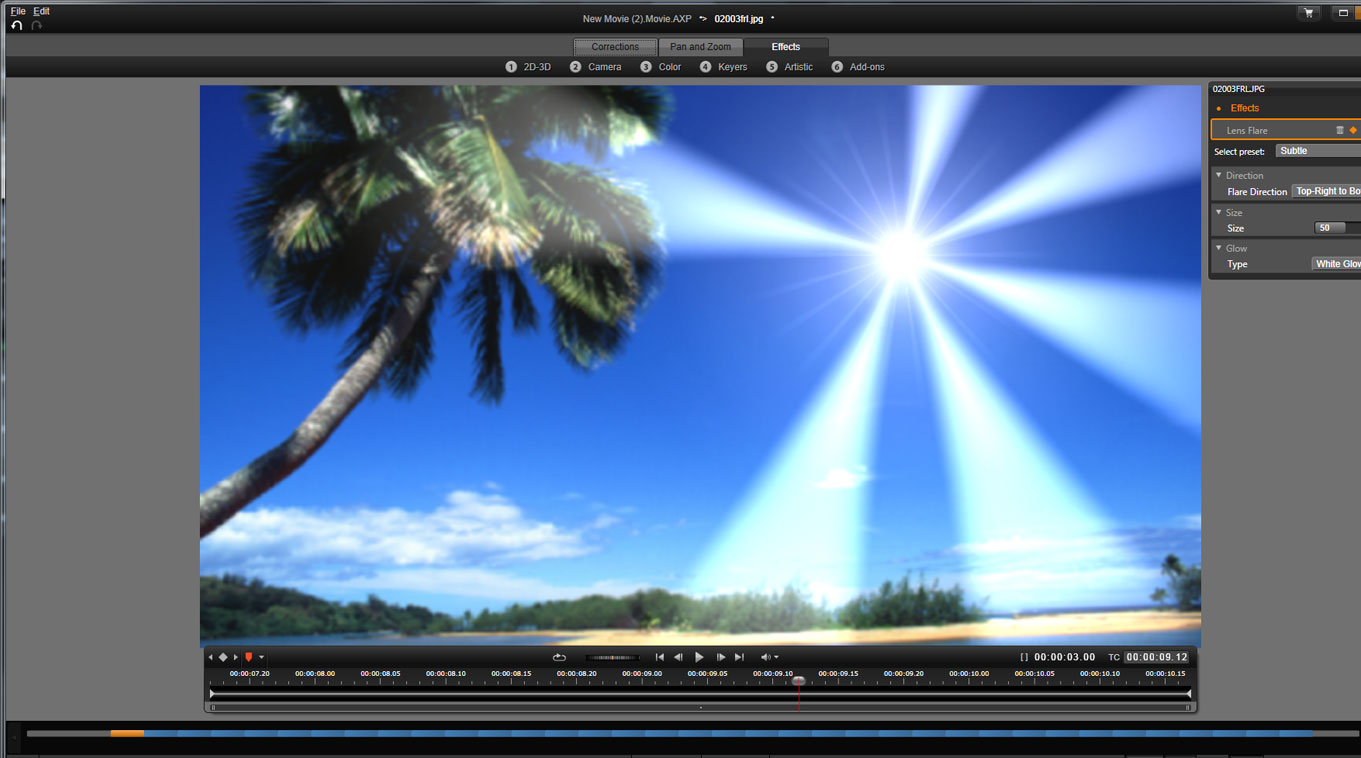
Task: Switch to the Pan and Zoom tab
Action: pos(700,47)
